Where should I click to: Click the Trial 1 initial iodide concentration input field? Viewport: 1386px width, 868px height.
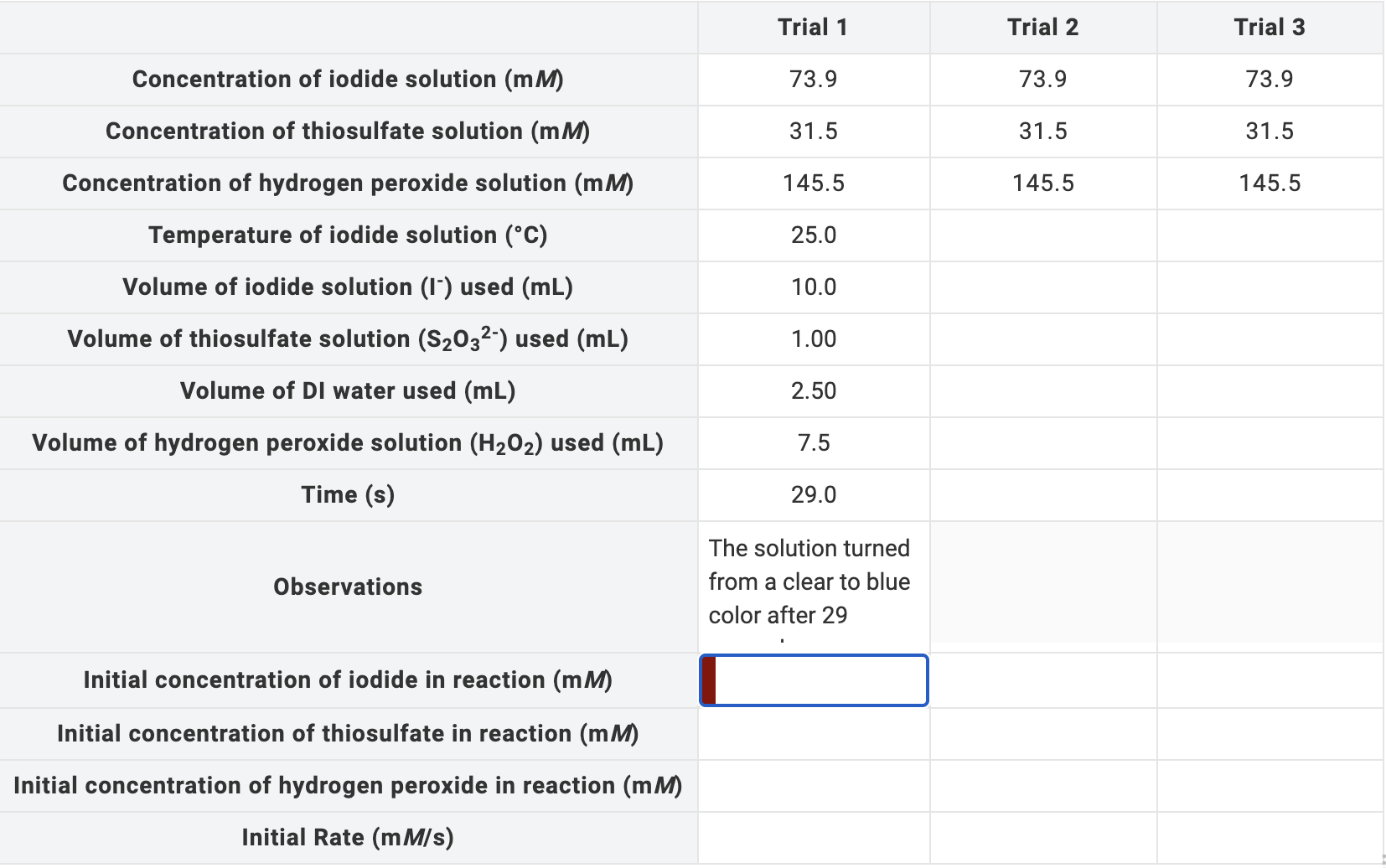[812, 680]
